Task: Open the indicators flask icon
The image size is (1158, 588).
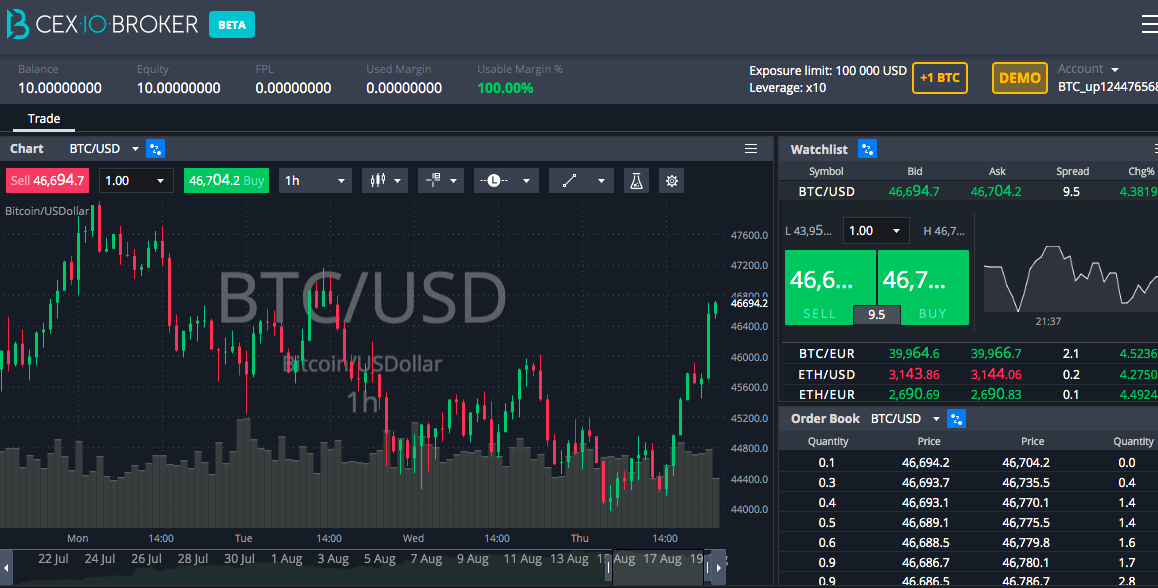Action: click(x=636, y=181)
